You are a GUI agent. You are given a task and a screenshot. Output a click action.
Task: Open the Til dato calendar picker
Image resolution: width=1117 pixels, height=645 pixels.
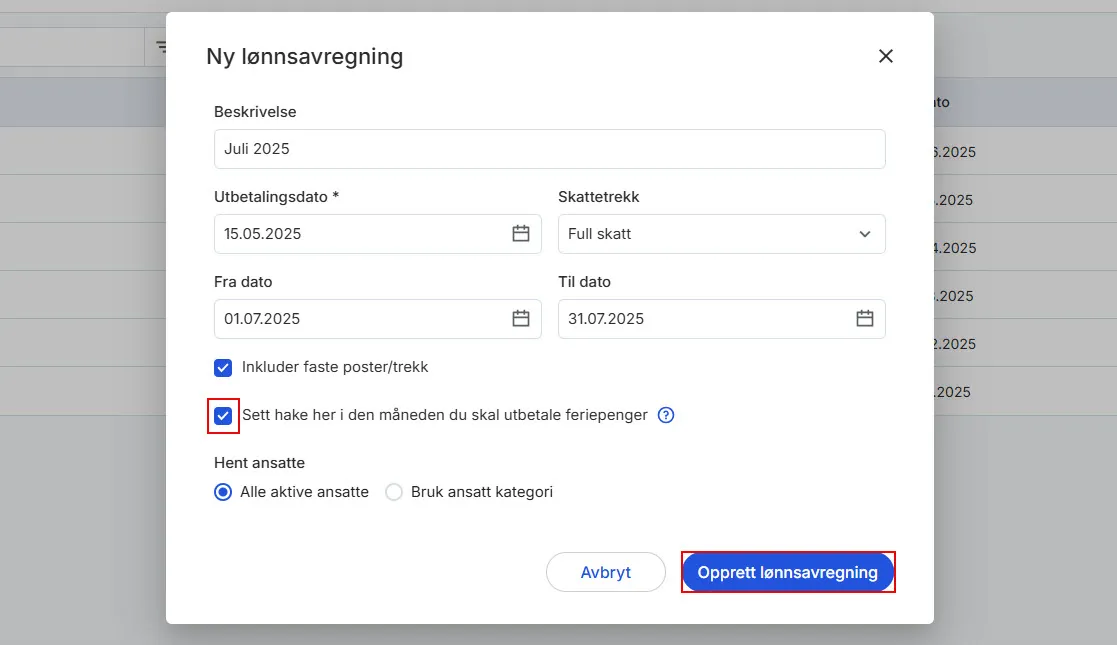coord(864,318)
